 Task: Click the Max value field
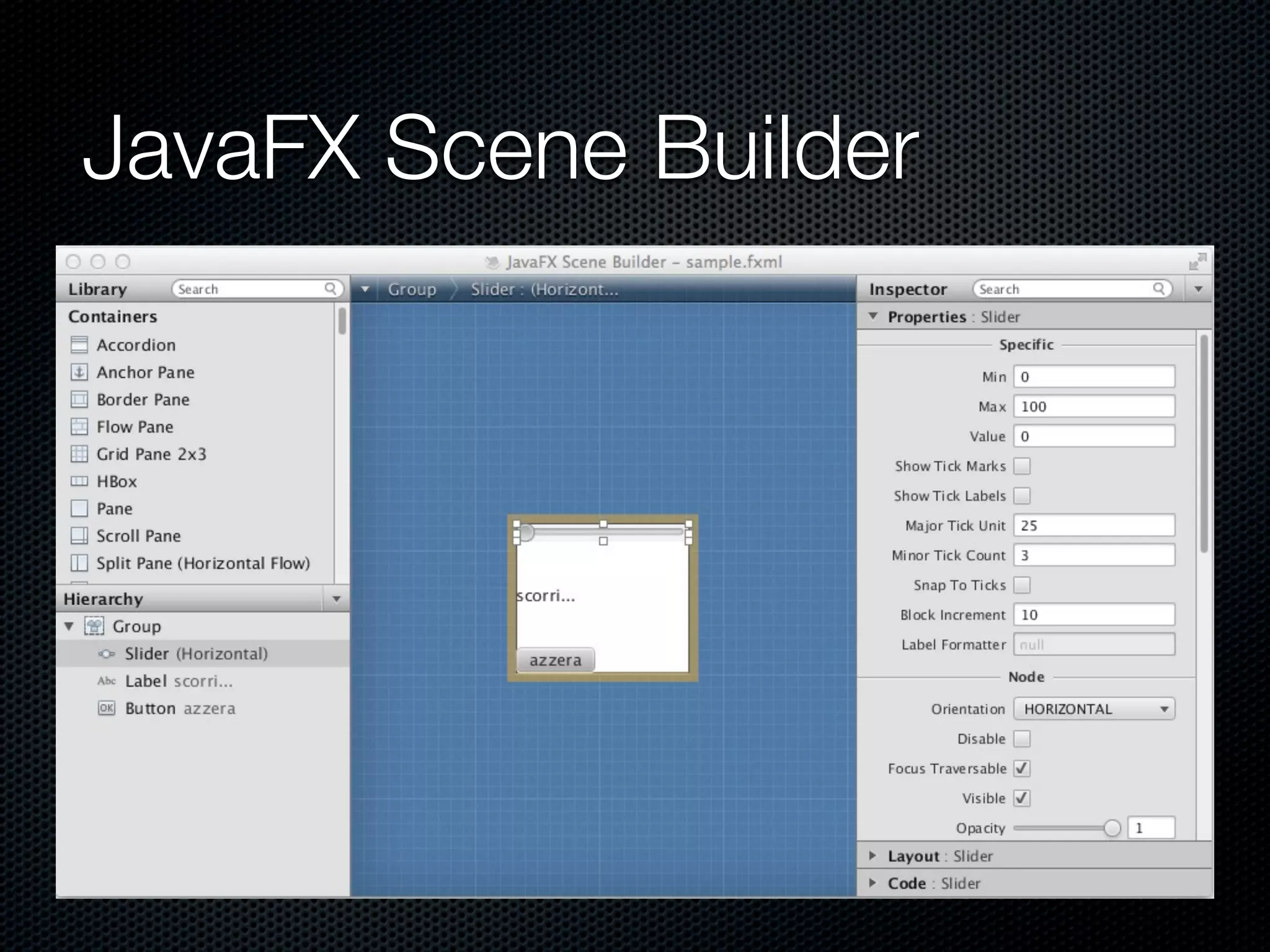click(x=1095, y=407)
